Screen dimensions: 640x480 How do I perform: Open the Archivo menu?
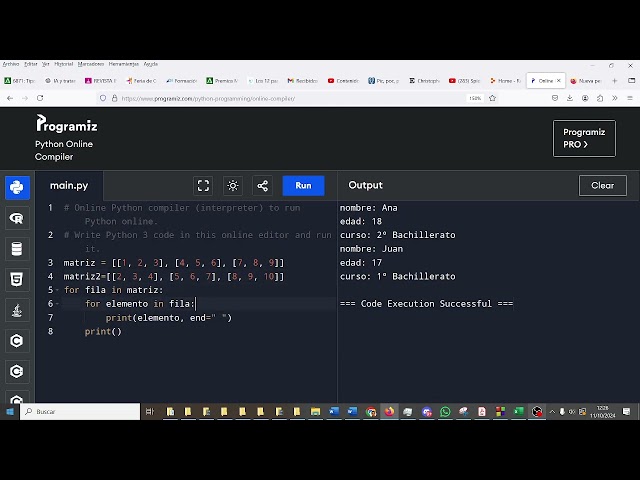pyautogui.click(x=11, y=64)
